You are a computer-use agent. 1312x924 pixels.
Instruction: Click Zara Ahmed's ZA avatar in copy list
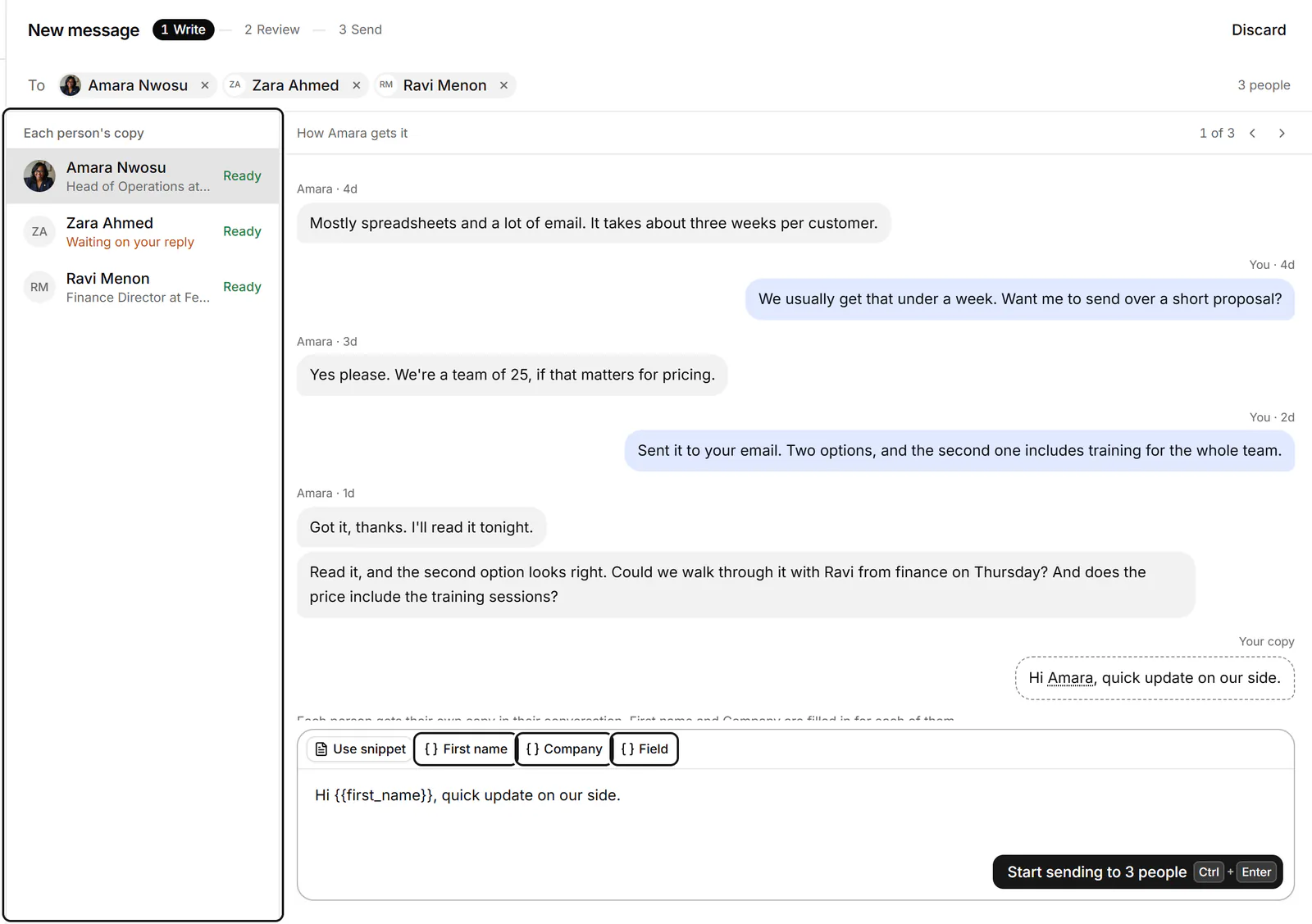[39, 232]
